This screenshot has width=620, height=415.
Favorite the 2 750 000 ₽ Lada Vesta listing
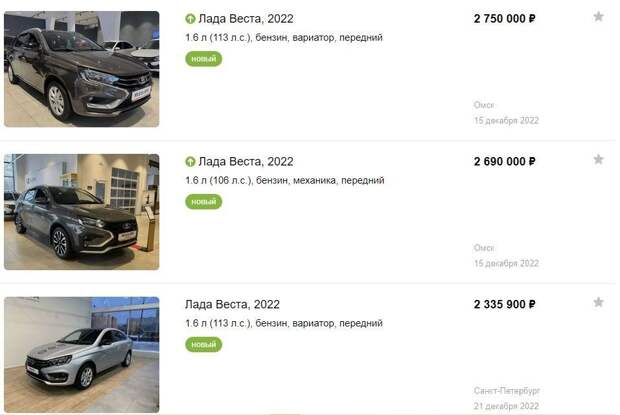[598, 17]
